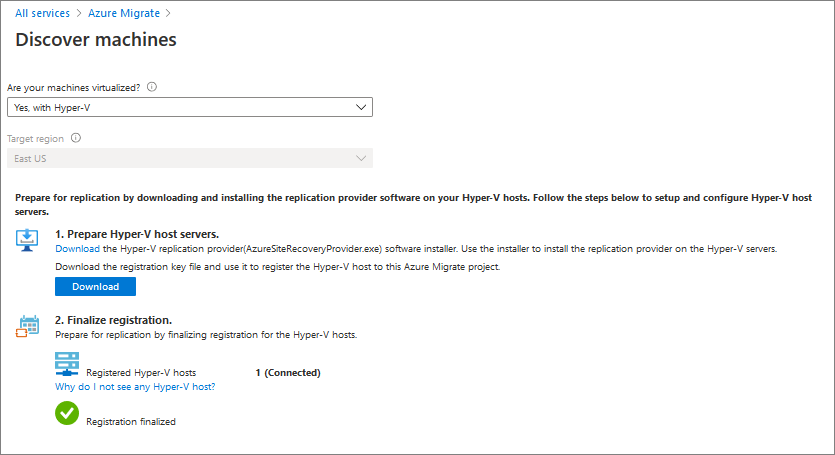
Task: Click the chevron separator after Azure Migrate breadcrumb
Action: pos(168,13)
